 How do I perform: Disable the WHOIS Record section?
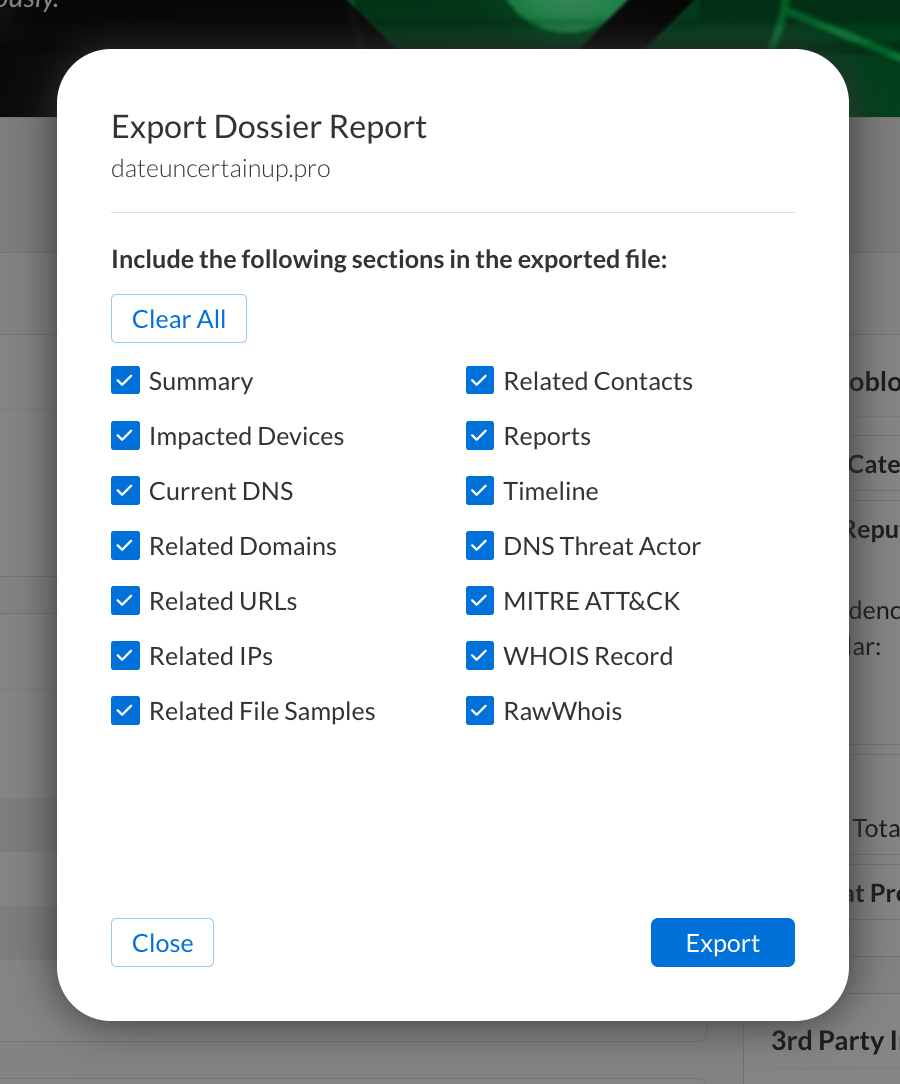point(480,656)
